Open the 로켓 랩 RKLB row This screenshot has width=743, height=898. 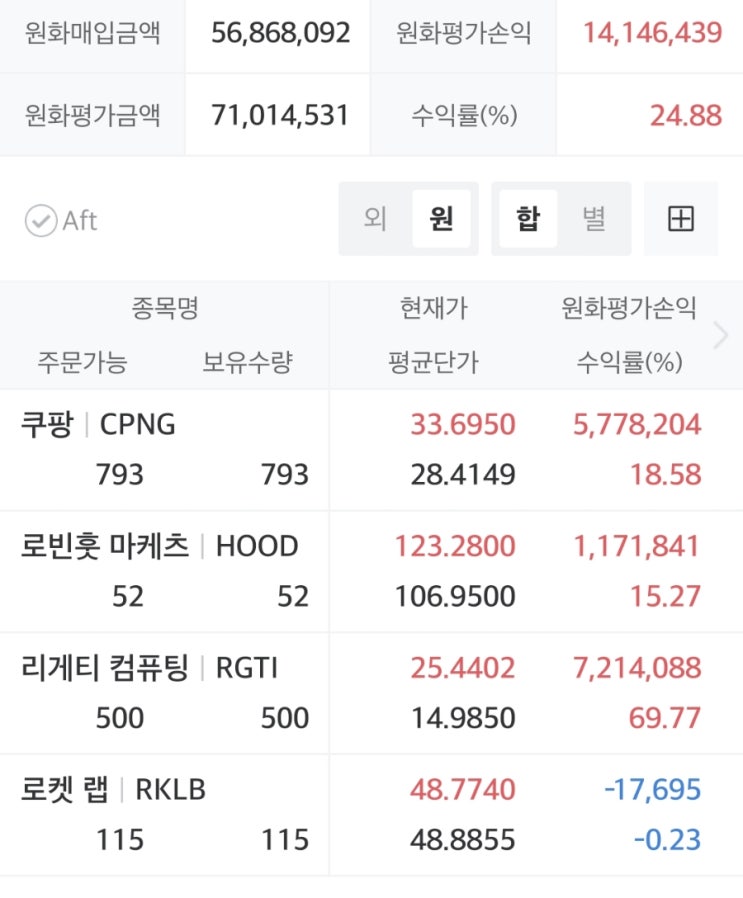coord(371,814)
